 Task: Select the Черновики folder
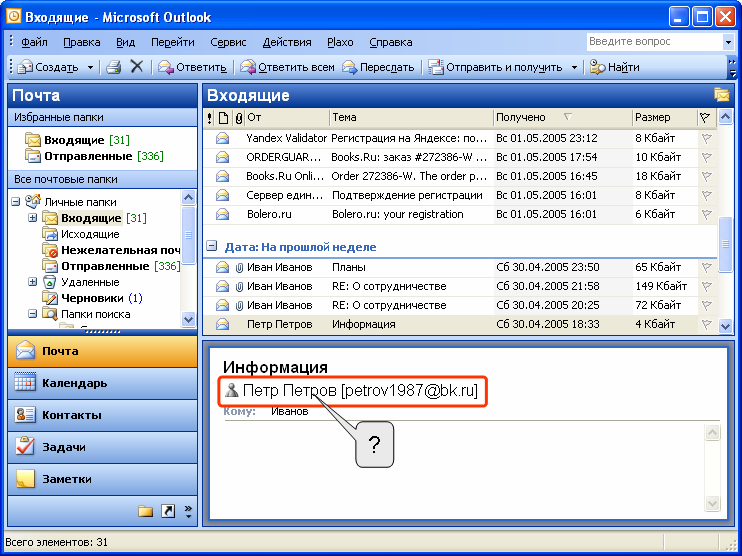[92, 298]
